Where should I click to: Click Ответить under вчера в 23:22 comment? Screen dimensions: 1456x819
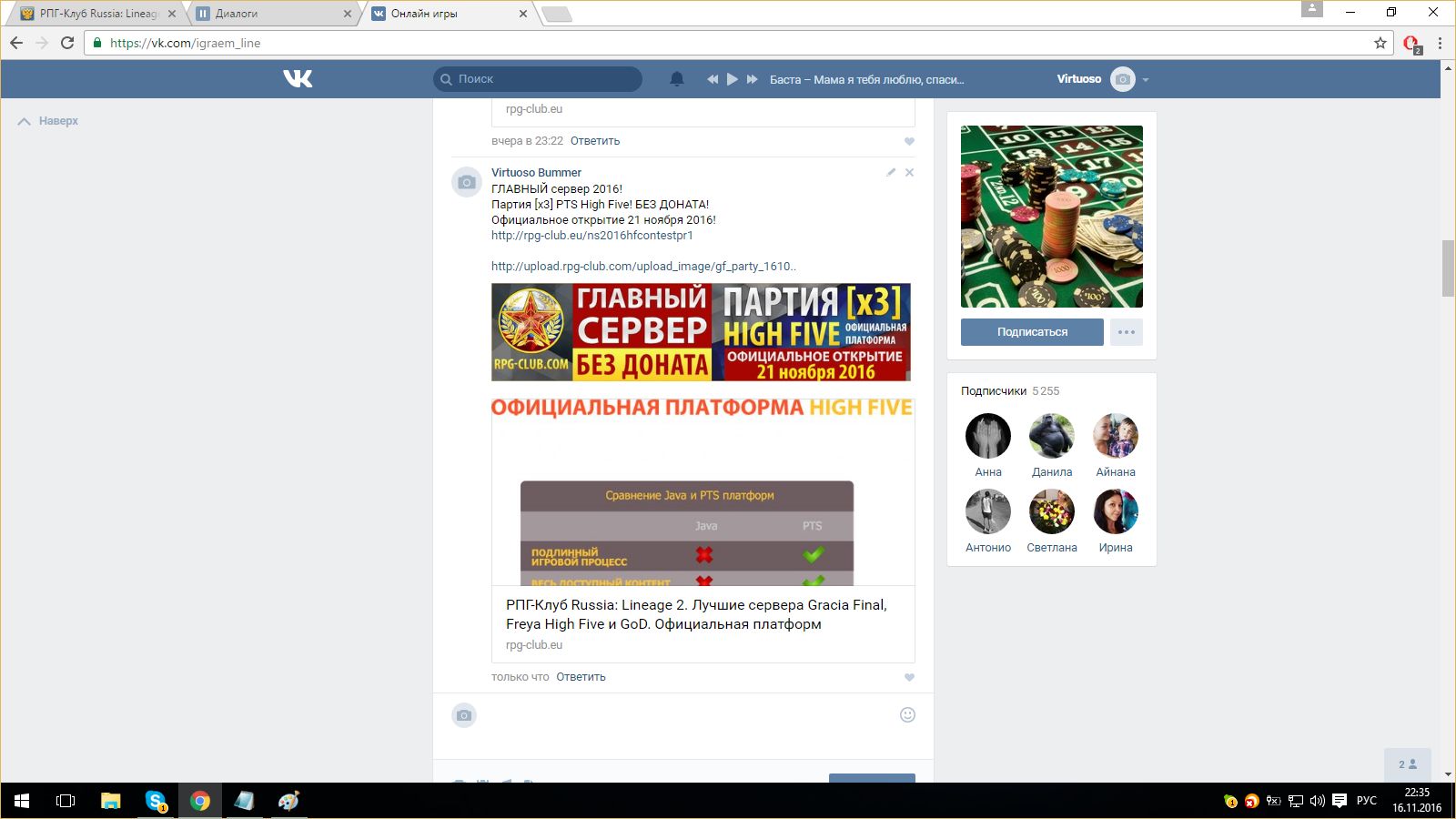point(595,141)
